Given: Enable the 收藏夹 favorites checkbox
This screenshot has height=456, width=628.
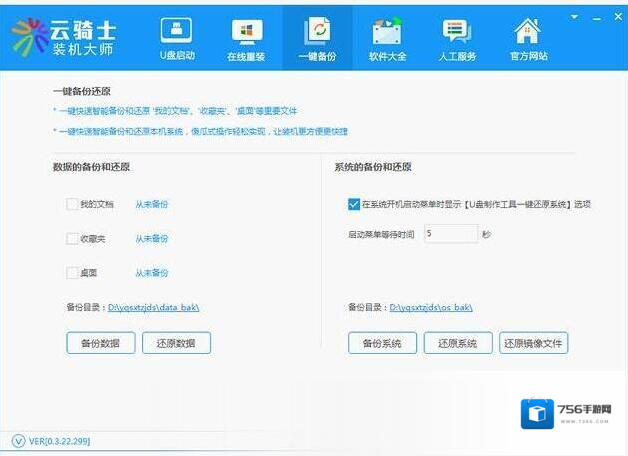Looking at the screenshot, I should point(72,239).
